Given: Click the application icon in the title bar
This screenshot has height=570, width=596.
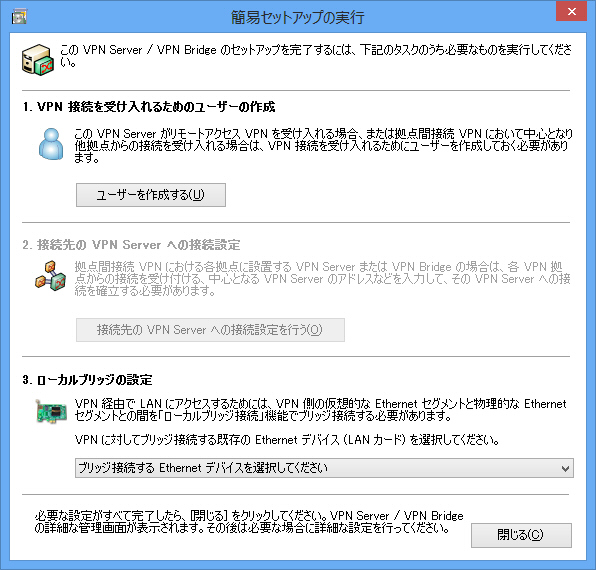Looking at the screenshot, I should pyautogui.click(x=19, y=17).
